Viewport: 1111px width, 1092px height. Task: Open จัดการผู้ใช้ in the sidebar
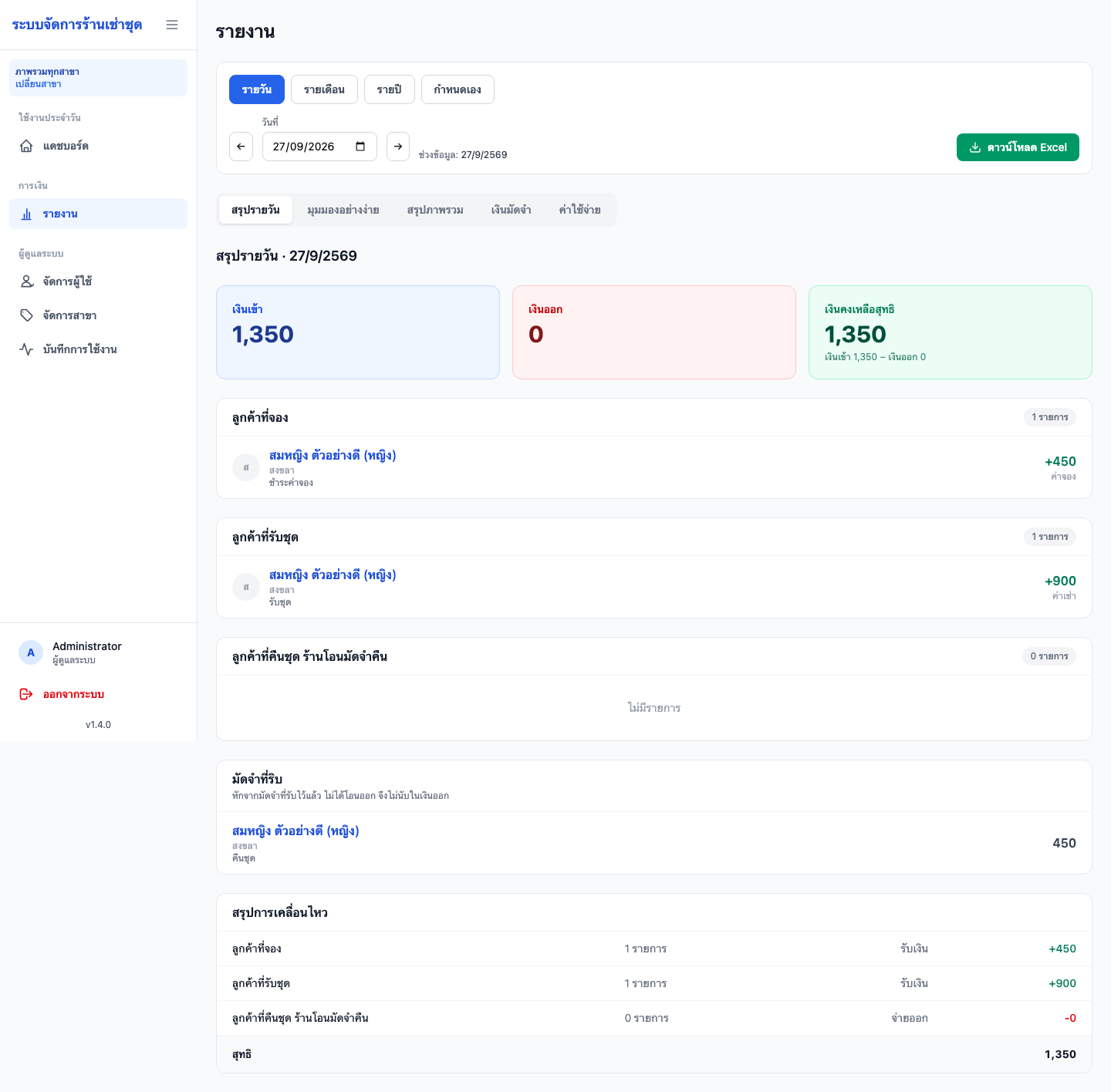[98, 281]
